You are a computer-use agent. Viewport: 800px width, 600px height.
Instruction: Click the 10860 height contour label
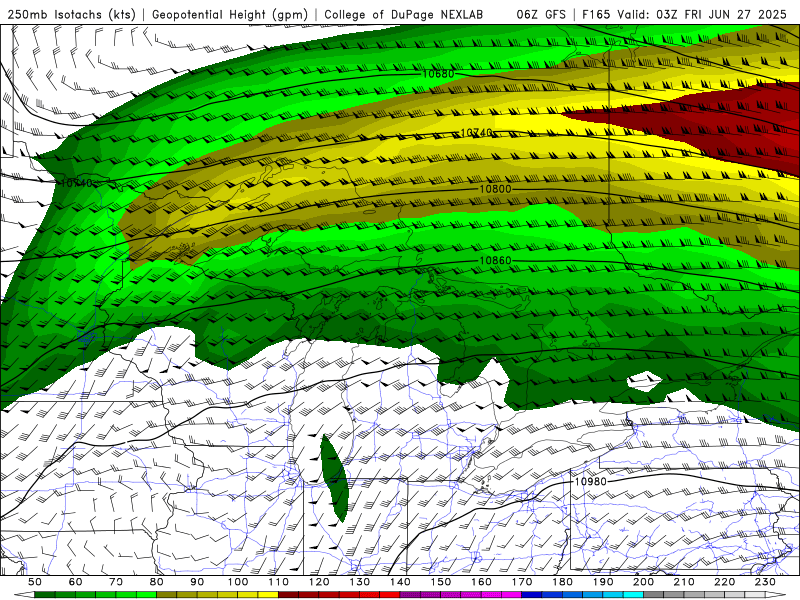click(495, 261)
